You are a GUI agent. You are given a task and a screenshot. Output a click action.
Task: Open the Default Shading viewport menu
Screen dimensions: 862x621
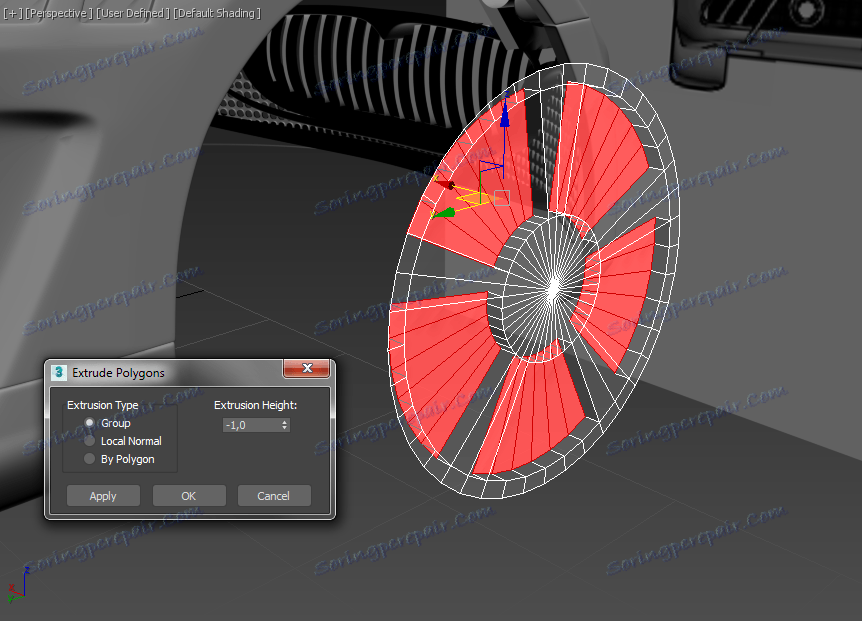[x=217, y=13]
